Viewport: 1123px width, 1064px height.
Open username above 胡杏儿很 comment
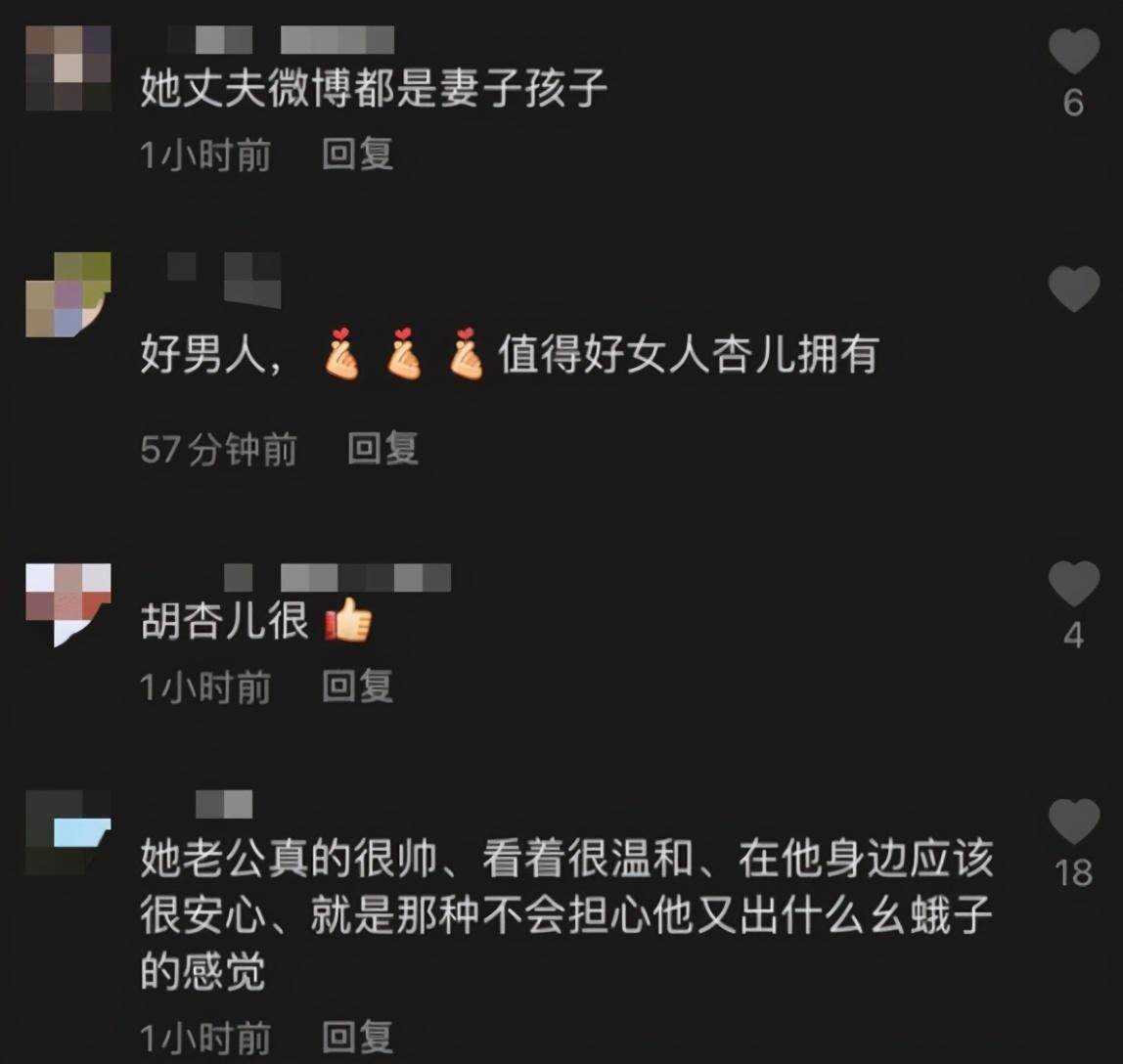coord(337,578)
